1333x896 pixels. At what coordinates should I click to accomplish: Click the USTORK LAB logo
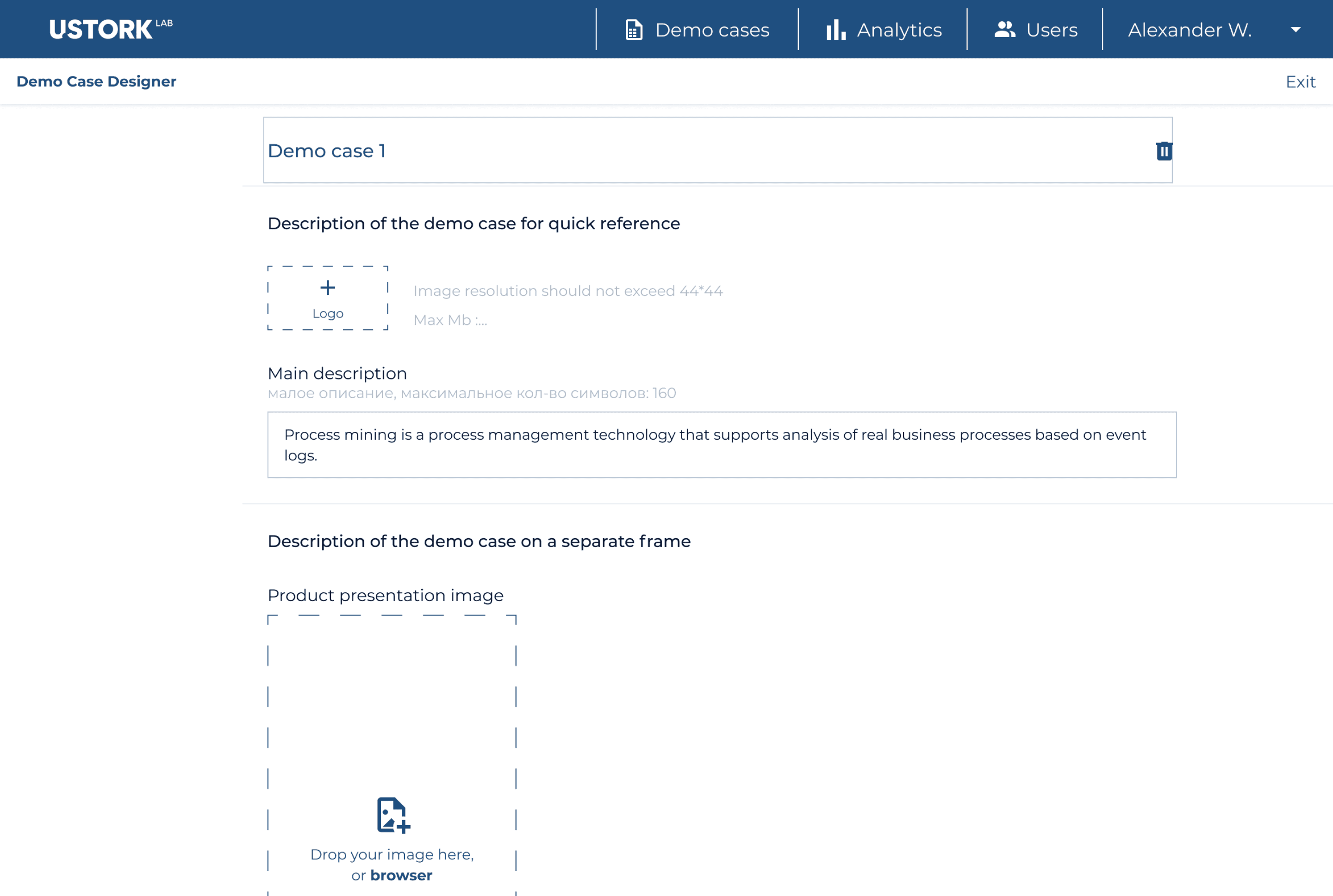[x=111, y=29]
